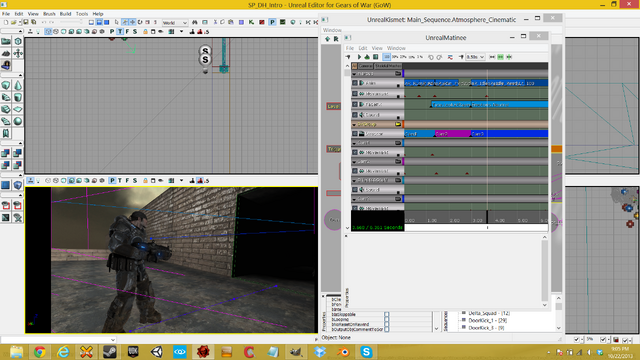Select rotate widget mode in main toolbar
The image size is (640, 360).
point(140,22)
